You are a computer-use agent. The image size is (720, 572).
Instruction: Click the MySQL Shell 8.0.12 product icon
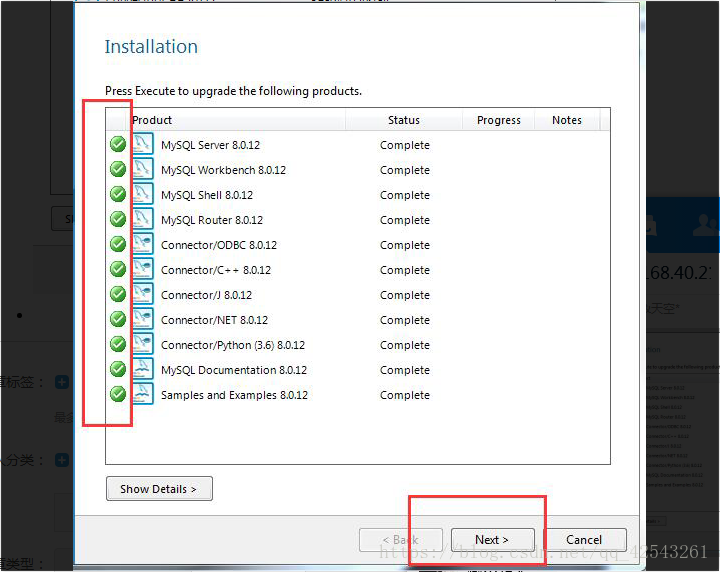[x=143, y=194]
